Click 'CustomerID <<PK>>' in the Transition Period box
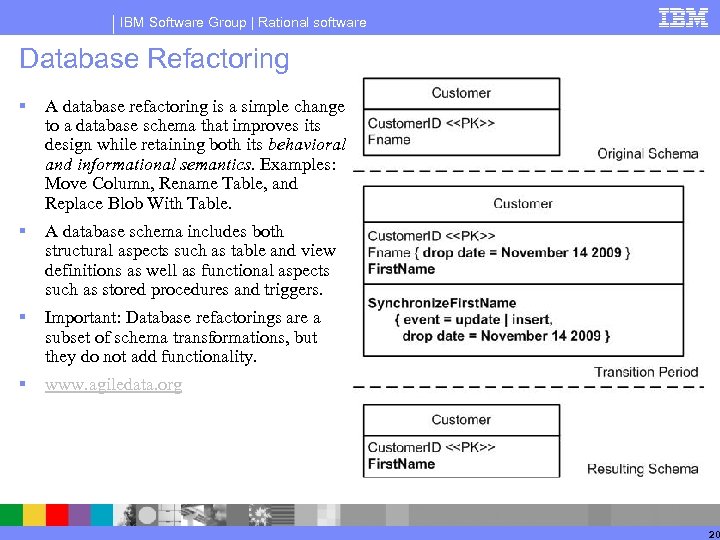The height and width of the screenshot is (540, 720). [431, 236]
